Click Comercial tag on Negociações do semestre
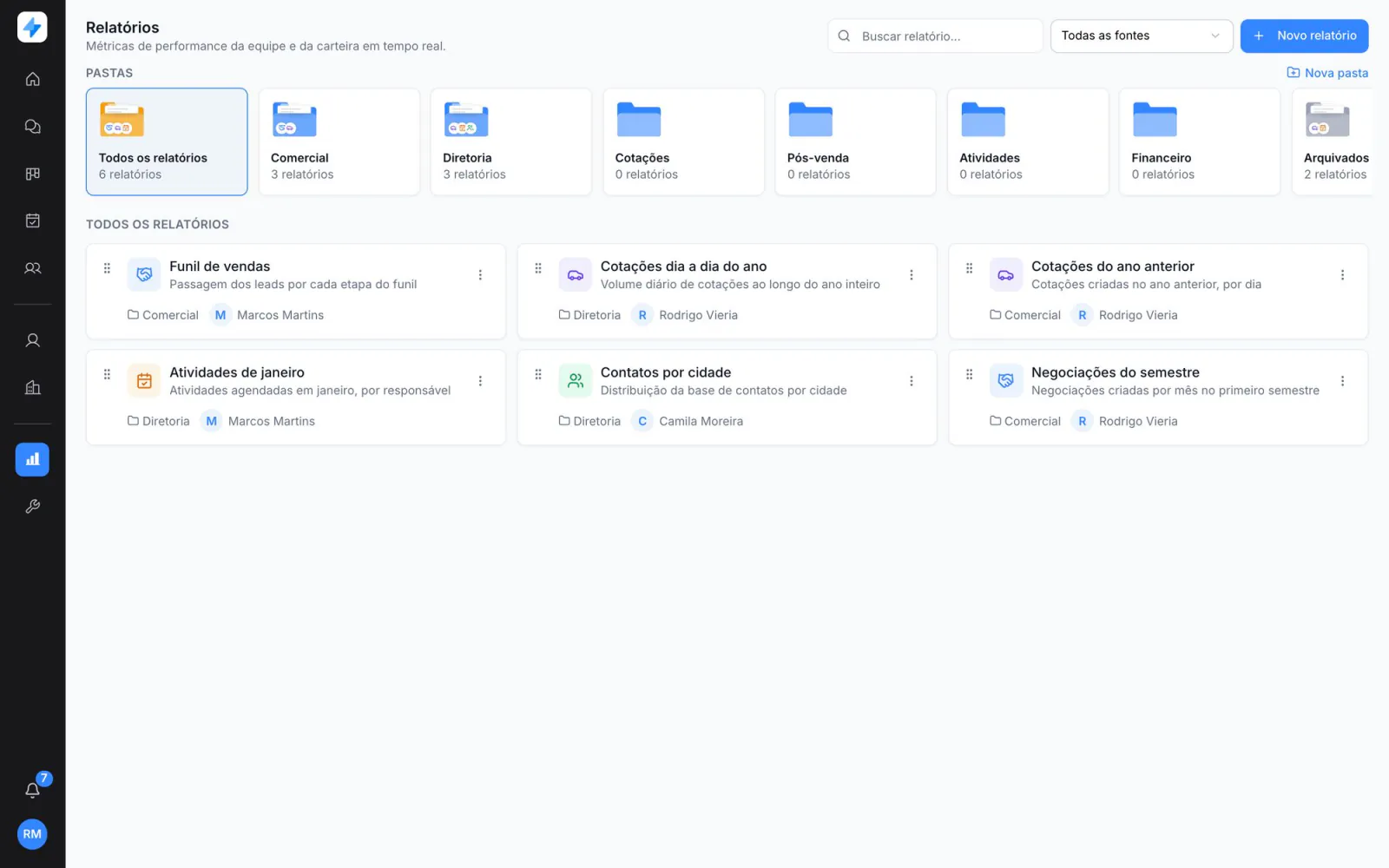This screenshot has width=1389, height=868. click(1025, 421)
